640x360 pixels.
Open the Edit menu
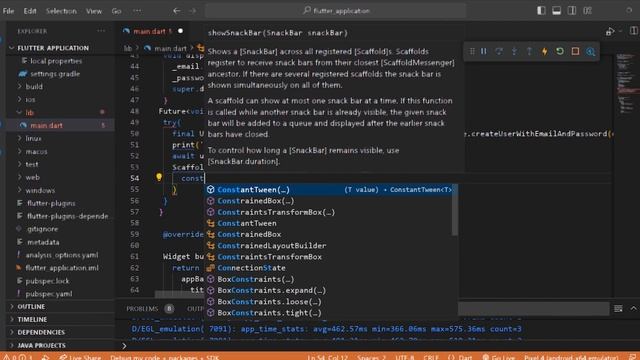(x=30, y=11)
